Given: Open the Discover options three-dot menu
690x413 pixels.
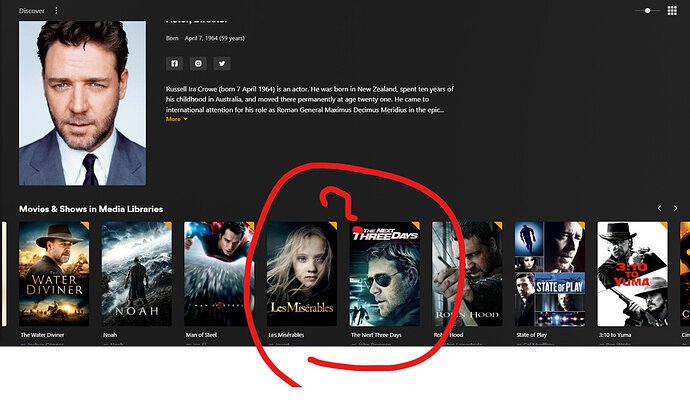Looking at the screenshot, I should (x=56, y=11).
